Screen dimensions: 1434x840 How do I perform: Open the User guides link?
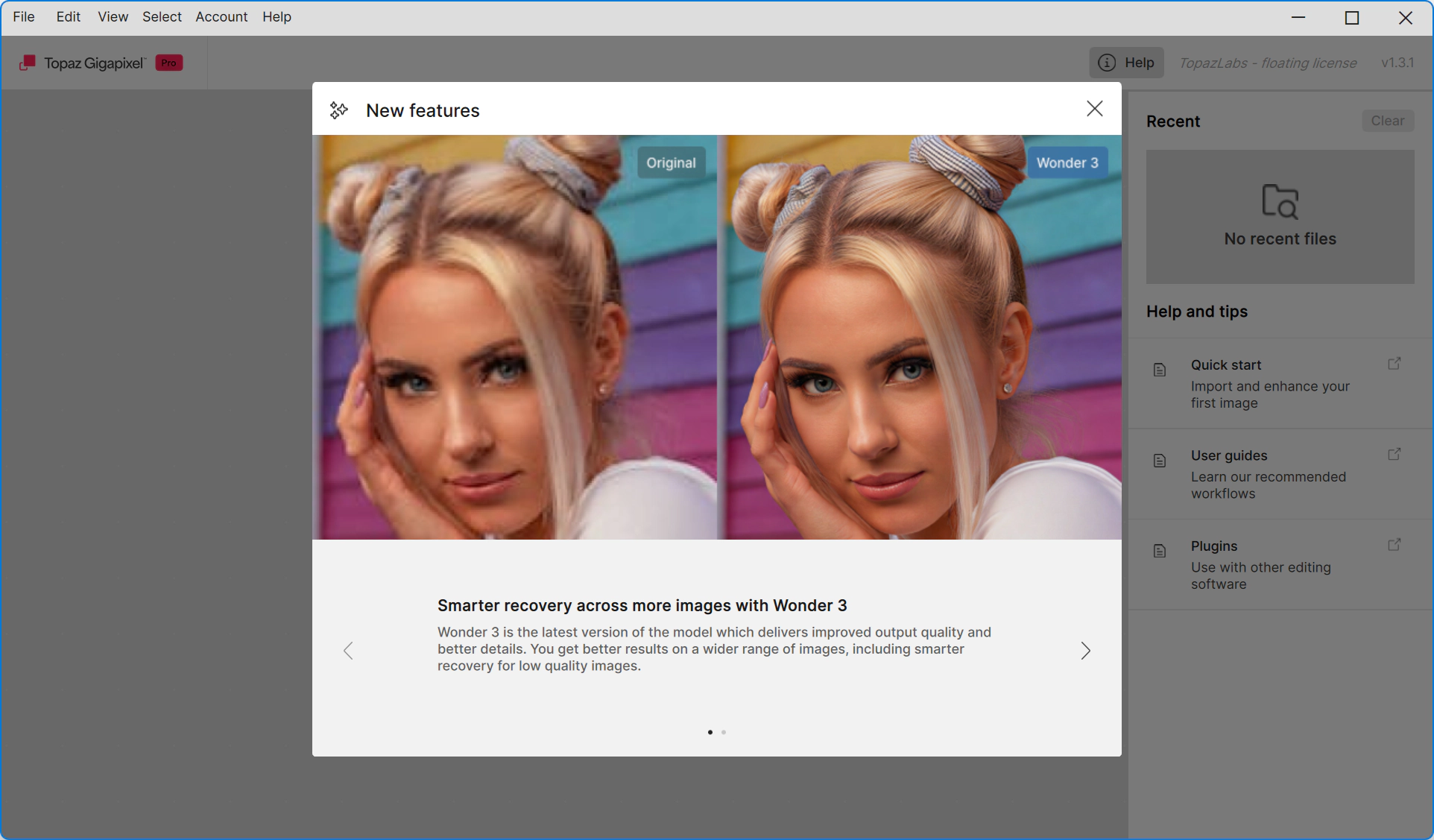pos(1280,474)
